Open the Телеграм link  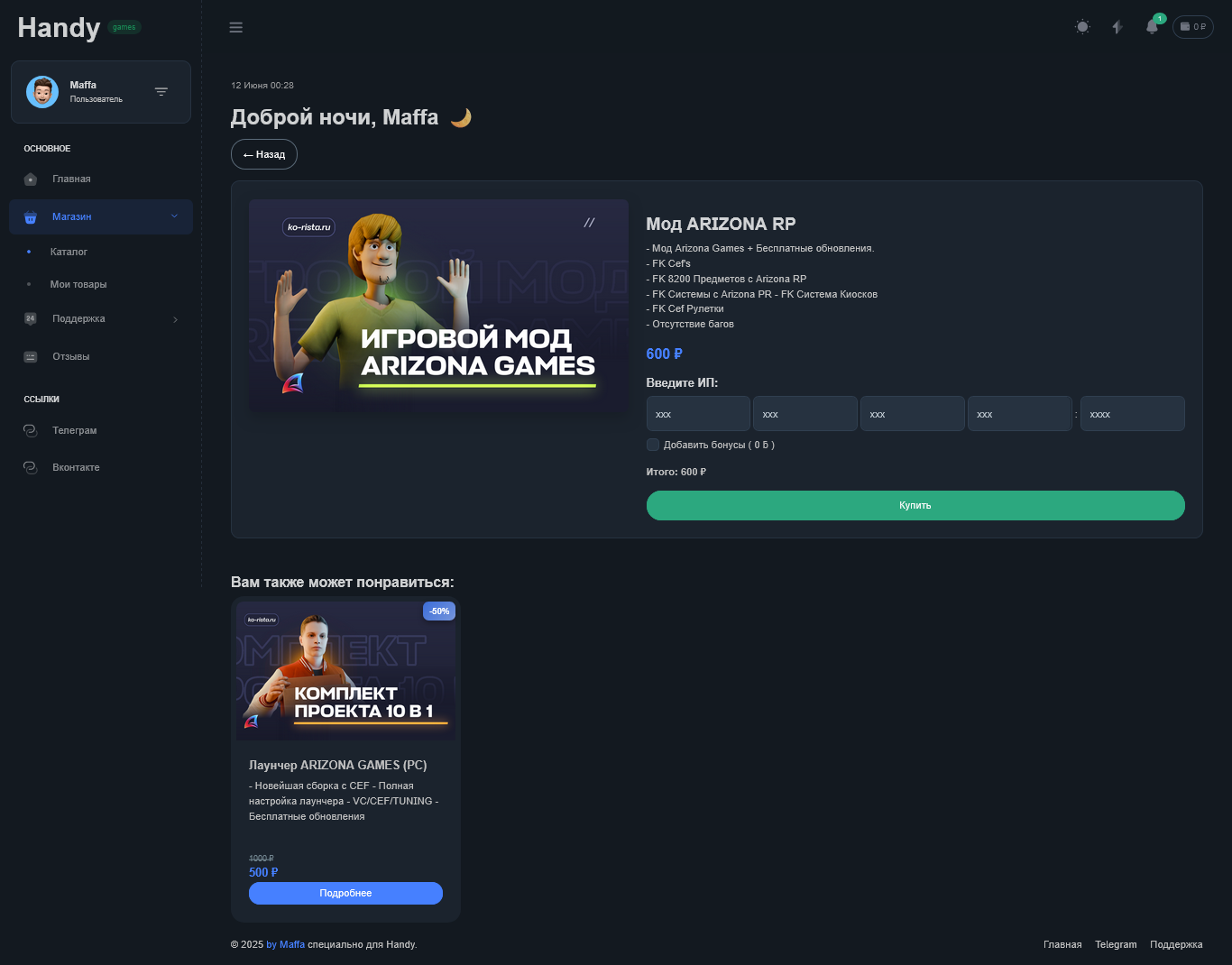click(75, 430)
